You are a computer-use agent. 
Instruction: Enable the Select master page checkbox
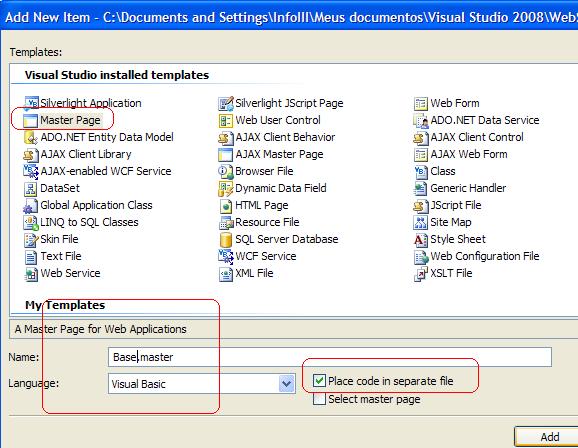319,399
